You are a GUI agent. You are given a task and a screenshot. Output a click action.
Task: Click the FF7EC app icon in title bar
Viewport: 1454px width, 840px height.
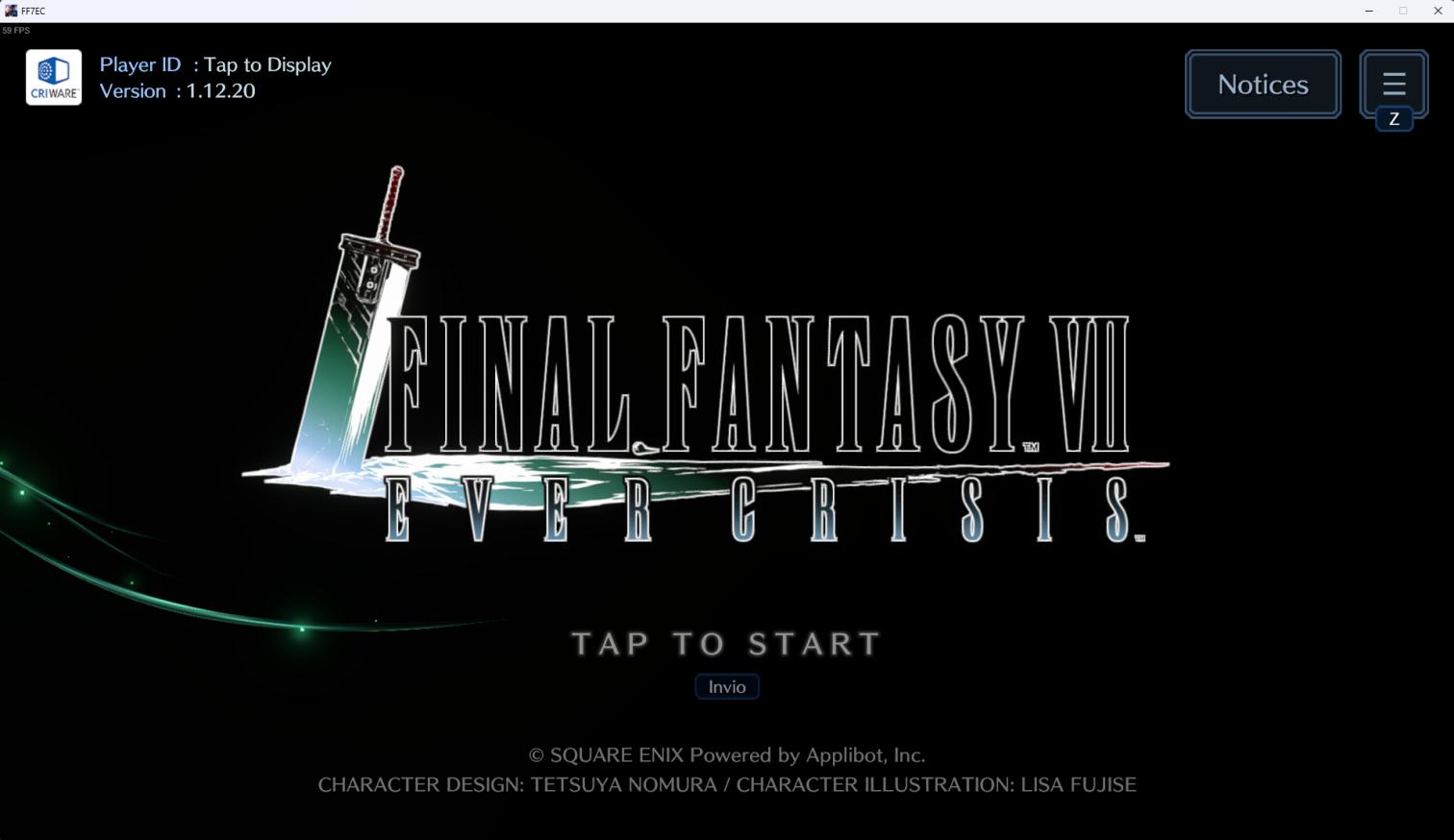[11, 11]
